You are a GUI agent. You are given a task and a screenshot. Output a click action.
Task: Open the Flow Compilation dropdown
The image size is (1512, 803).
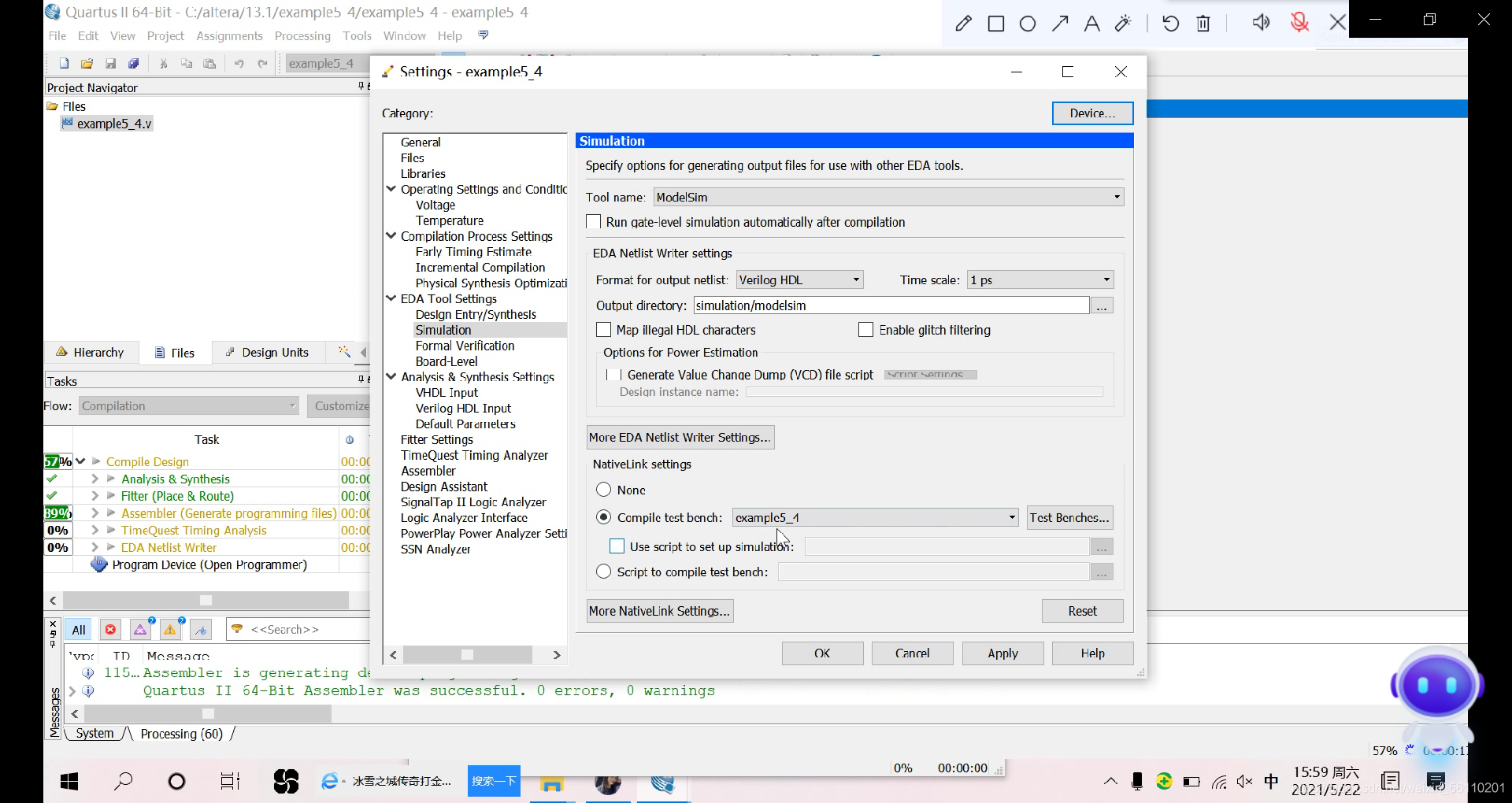(x=189, y=405)
